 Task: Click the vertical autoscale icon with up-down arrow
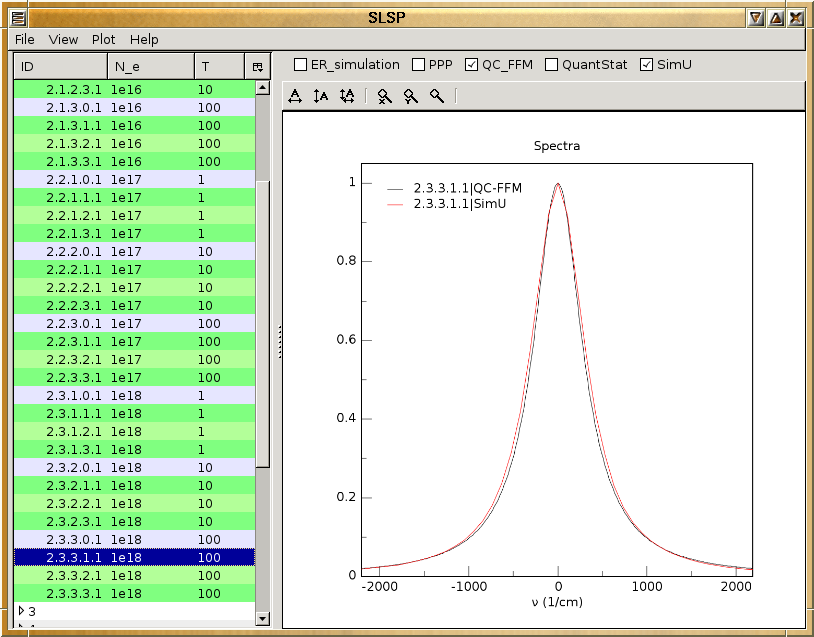tap(320, 96)
